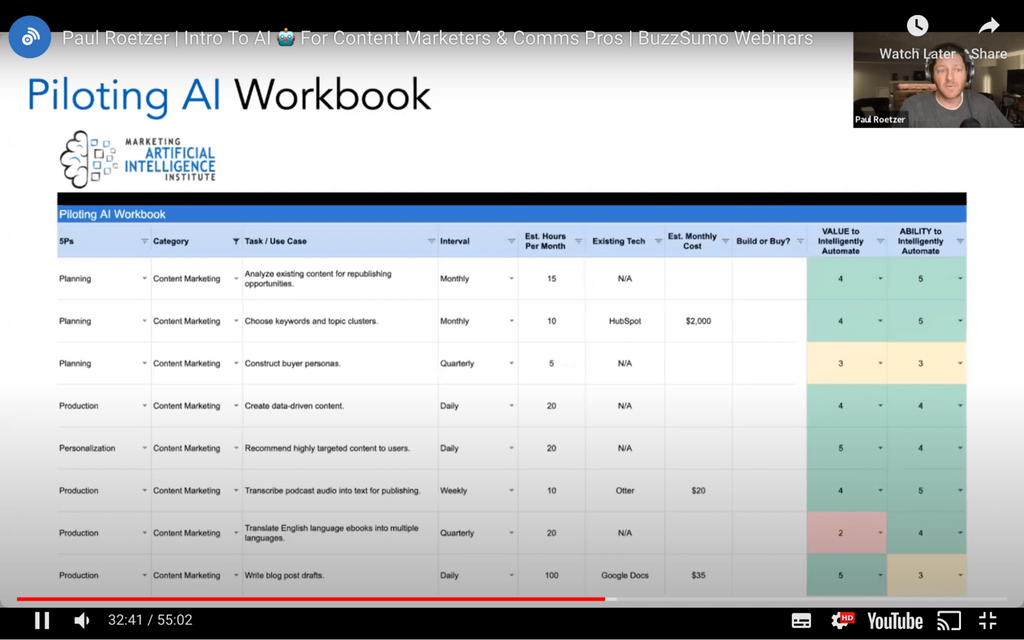Image resolution: width=1024 pixels, height=640 pixels.
Task: Open the video on YouTube via the logo
Action: point(894,621)
